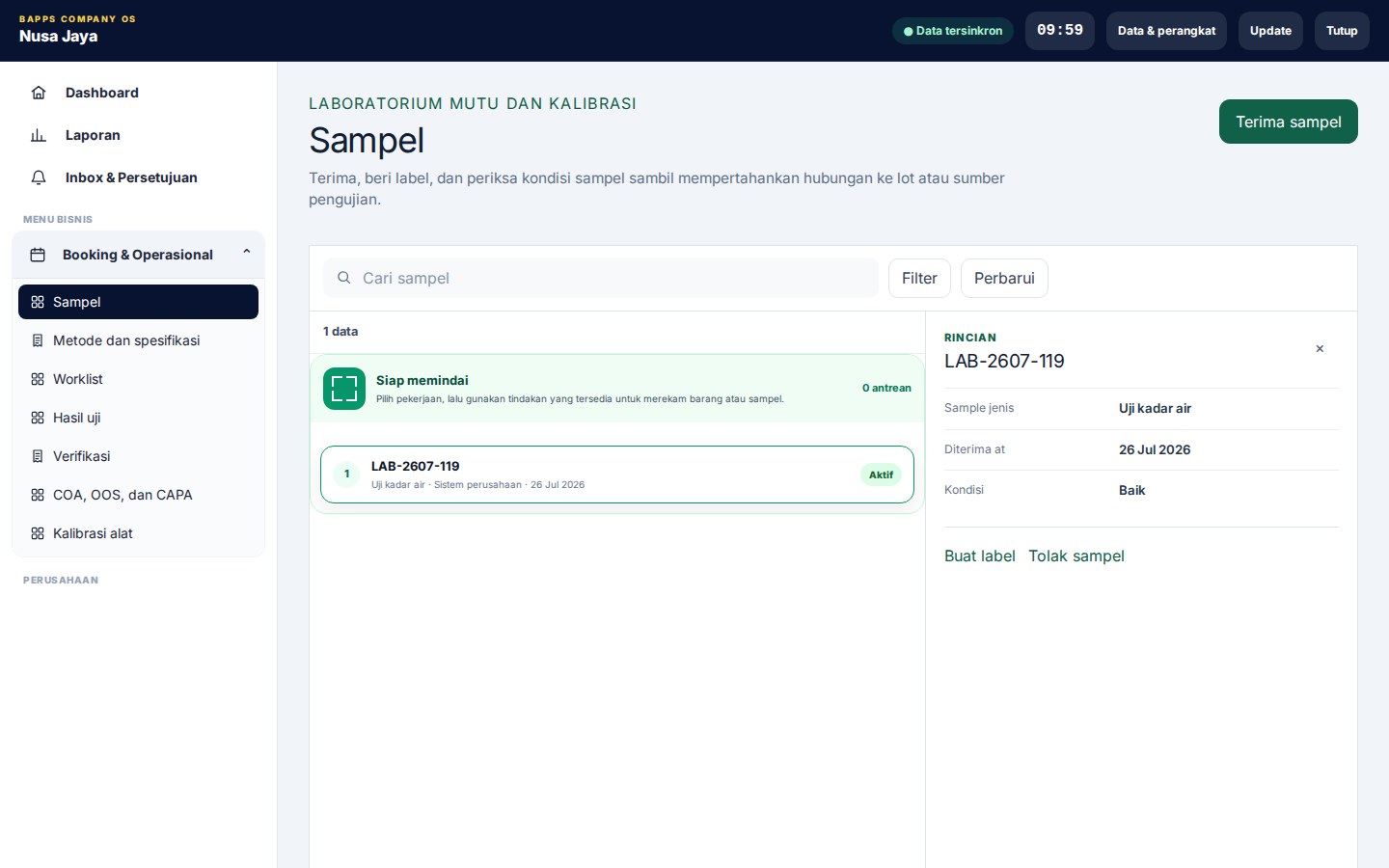Click the Perbarui button
1389x868 pixels.
coord(1004,278)
